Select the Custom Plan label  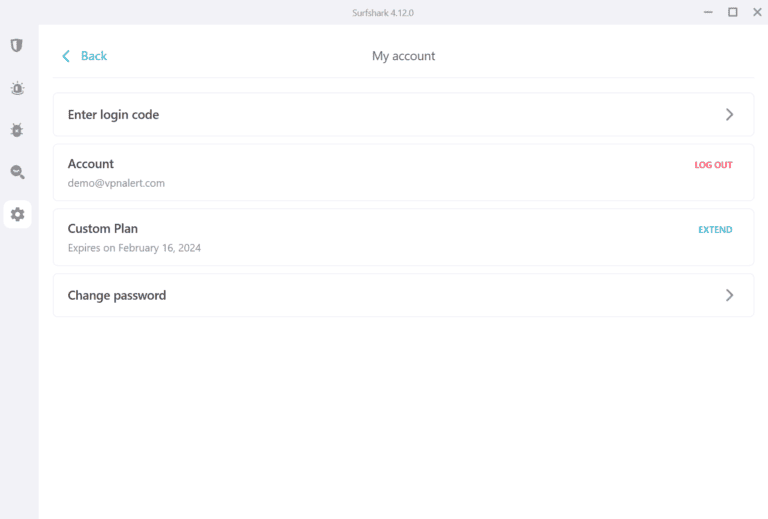pos(103,229)
